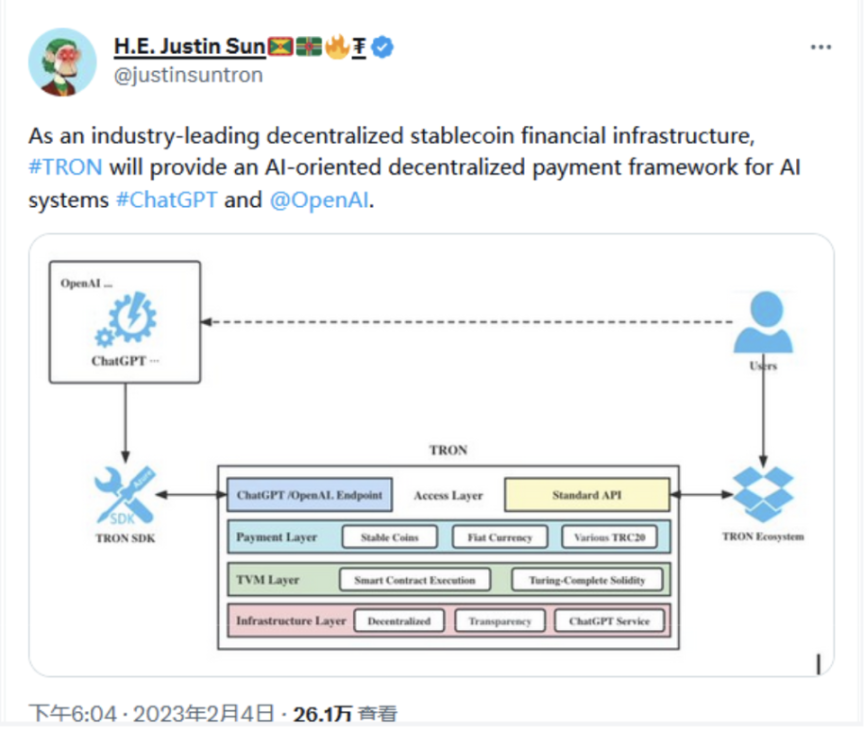Click the Stable Coins box
868x729 pixels.
tap(390, 538)
